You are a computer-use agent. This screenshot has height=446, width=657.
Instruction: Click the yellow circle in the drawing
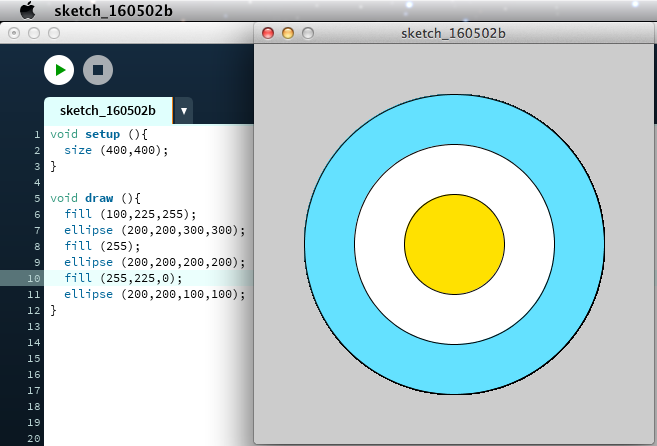coord(454,245)
